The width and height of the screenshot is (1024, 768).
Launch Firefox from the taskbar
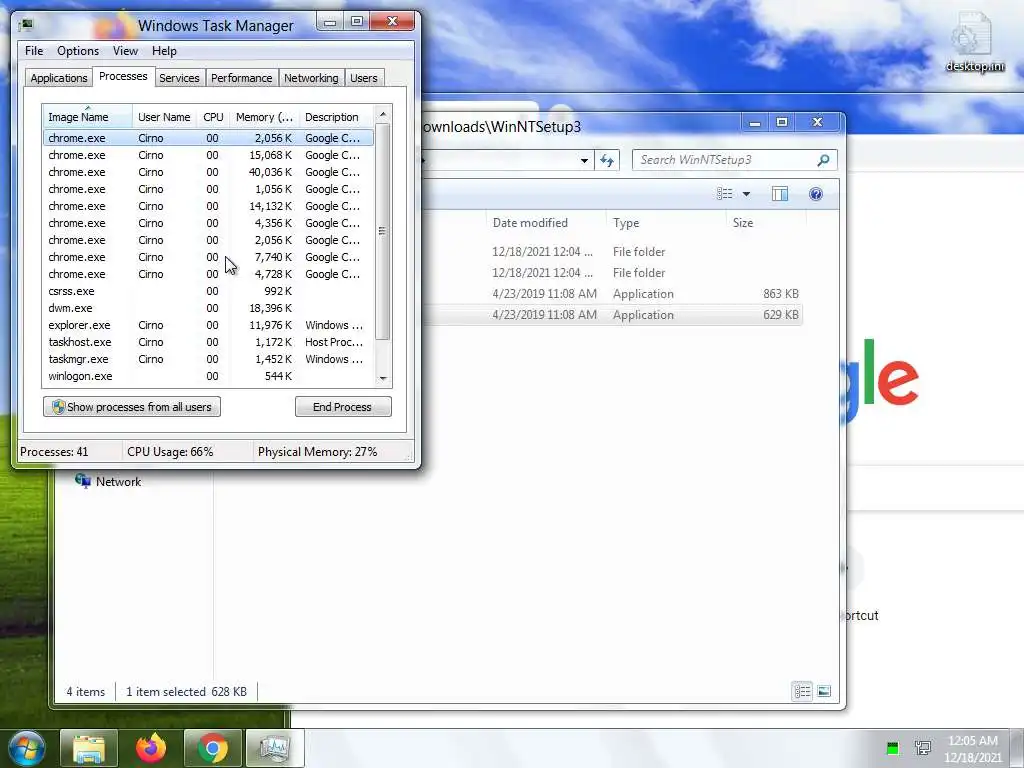point(151,748)
